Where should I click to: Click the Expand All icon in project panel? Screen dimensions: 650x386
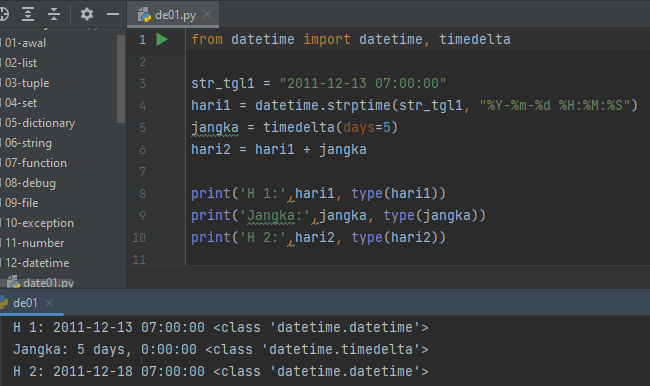[28, 15]
